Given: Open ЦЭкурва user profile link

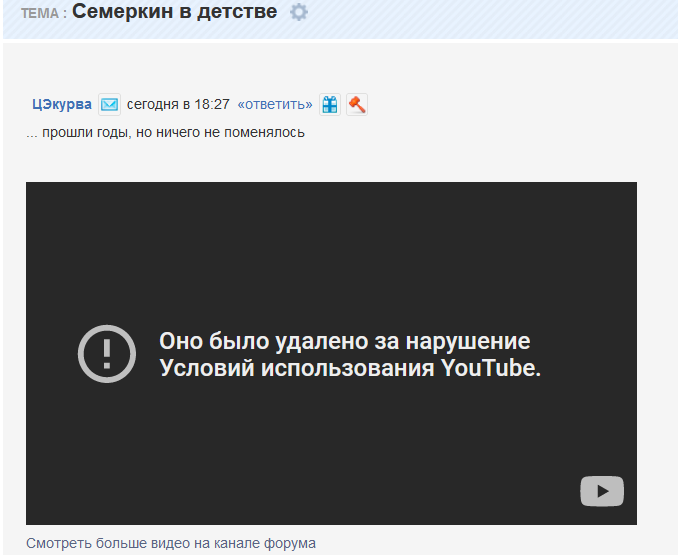Looking at the screenshot, I should (62, 105).
